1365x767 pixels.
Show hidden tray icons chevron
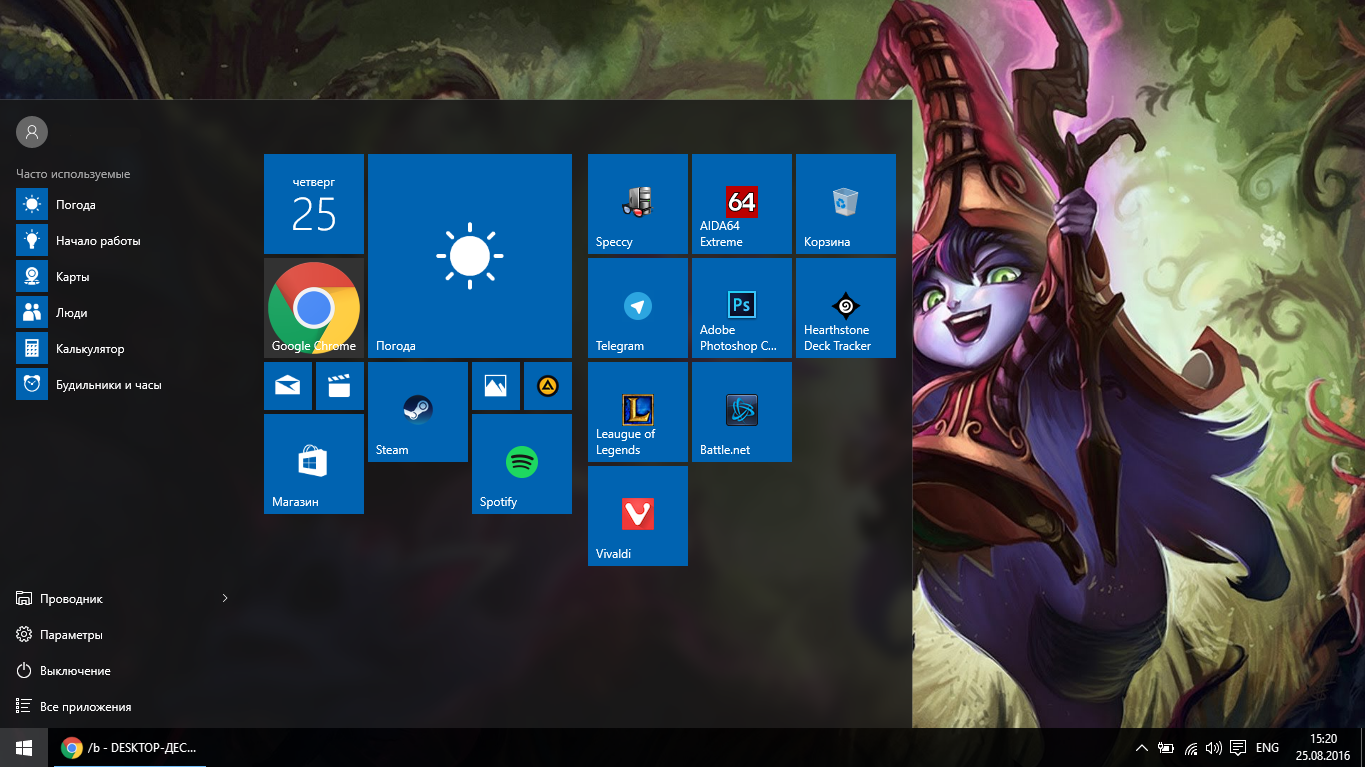1142,748
